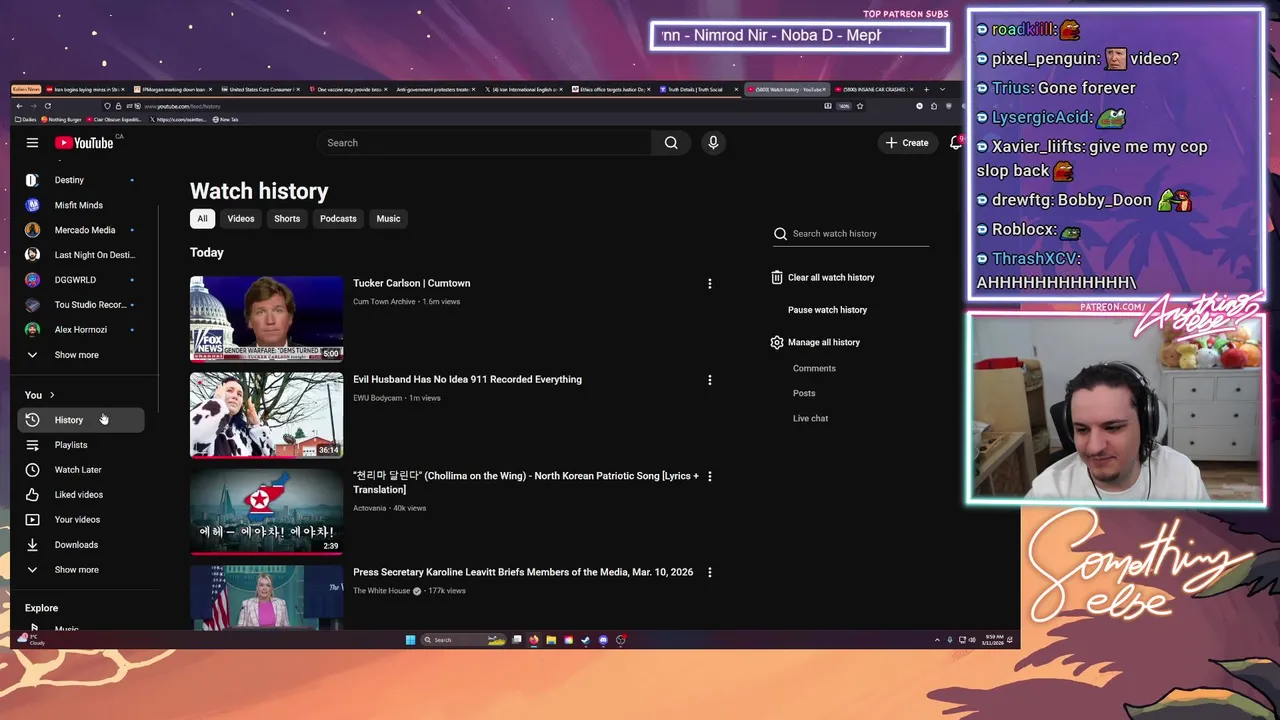Open the EWU Bodycam channel link
Screen dimensions: 1280x720
pos(377,398)
